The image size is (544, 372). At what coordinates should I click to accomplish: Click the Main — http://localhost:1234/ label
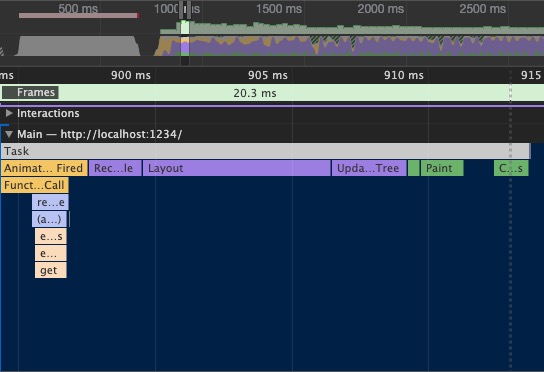tap(100, 134)
